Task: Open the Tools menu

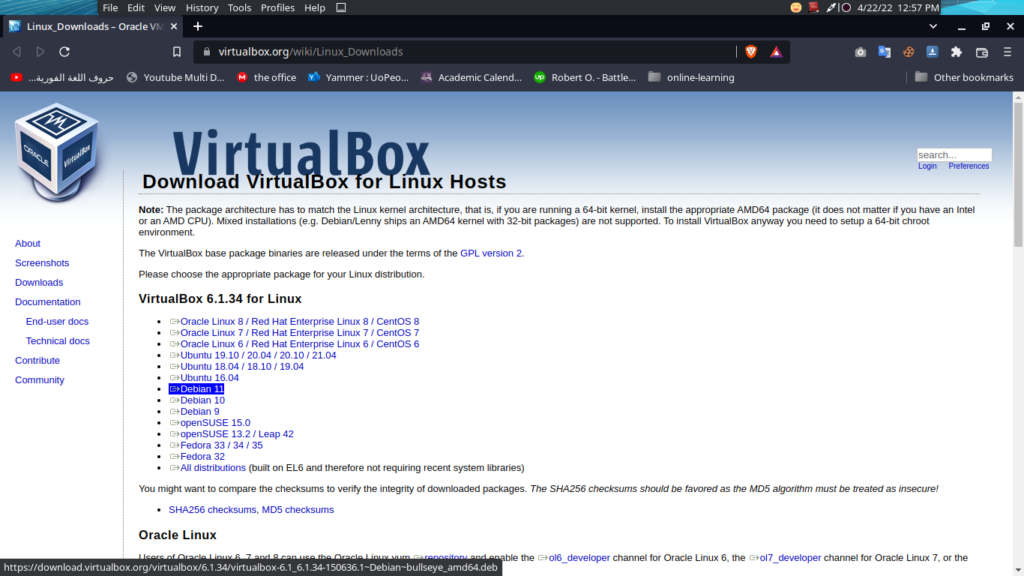Action: click(x=239, y=7)
